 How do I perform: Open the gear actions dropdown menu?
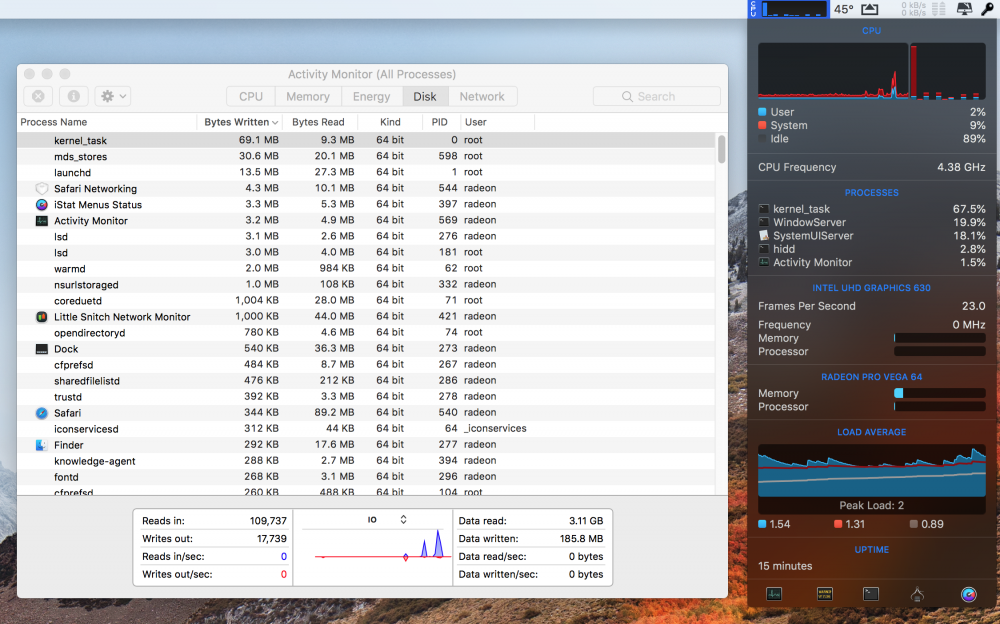113,96
